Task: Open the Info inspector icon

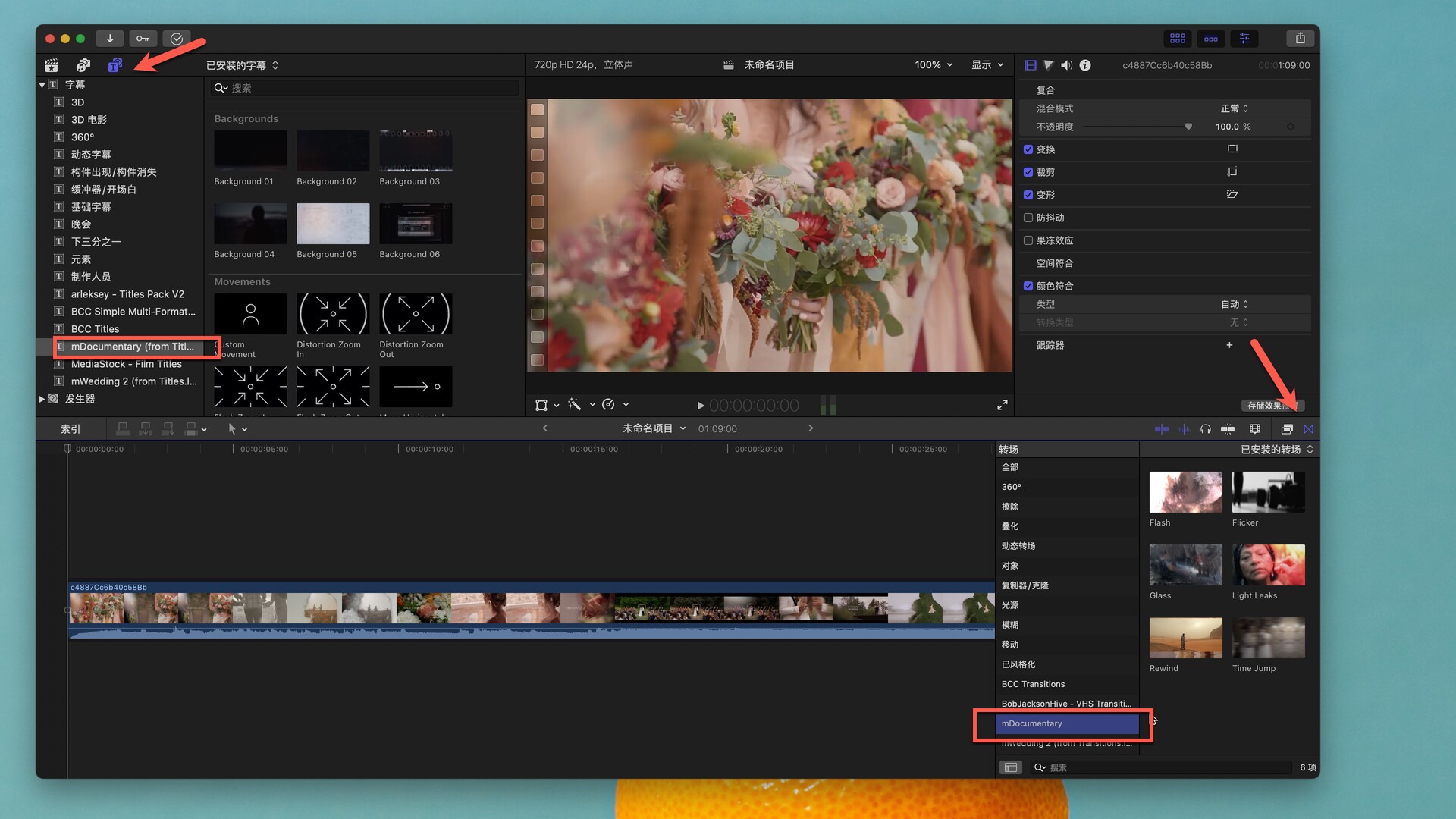Action: [1085, 65]
